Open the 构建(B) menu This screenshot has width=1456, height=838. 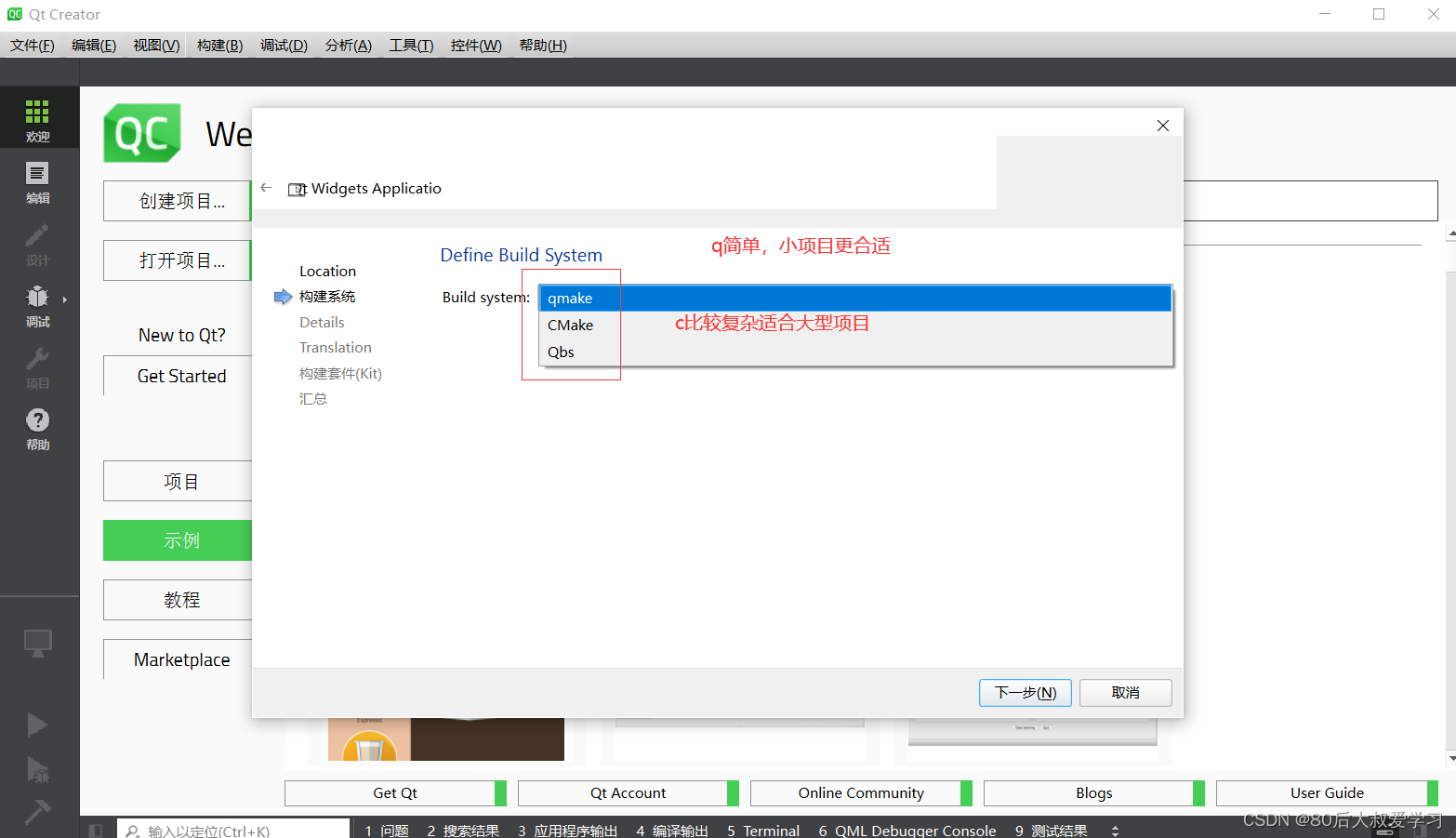pyautogui.click(x=220, y=46)
